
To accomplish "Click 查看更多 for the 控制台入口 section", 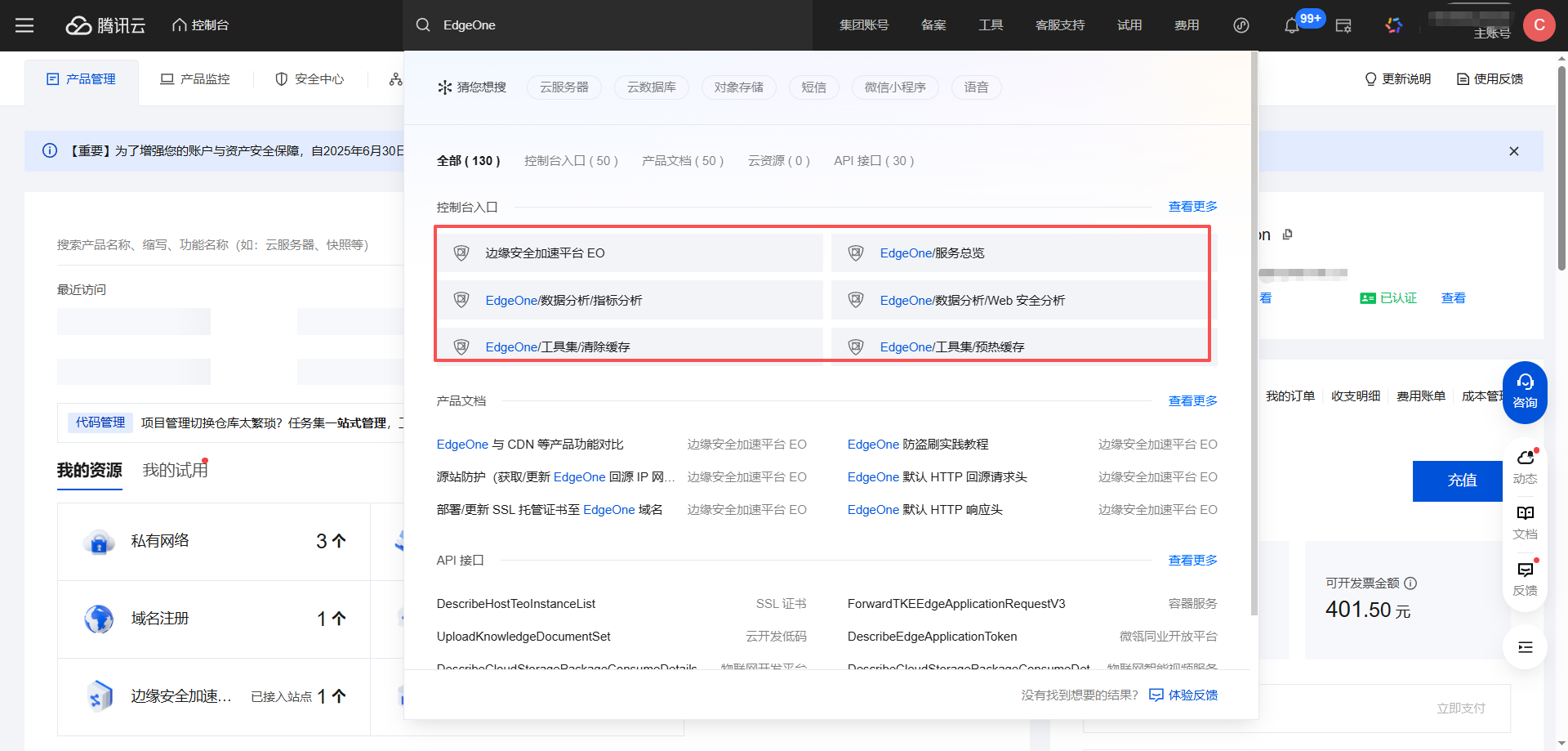I will (1193, 207).
